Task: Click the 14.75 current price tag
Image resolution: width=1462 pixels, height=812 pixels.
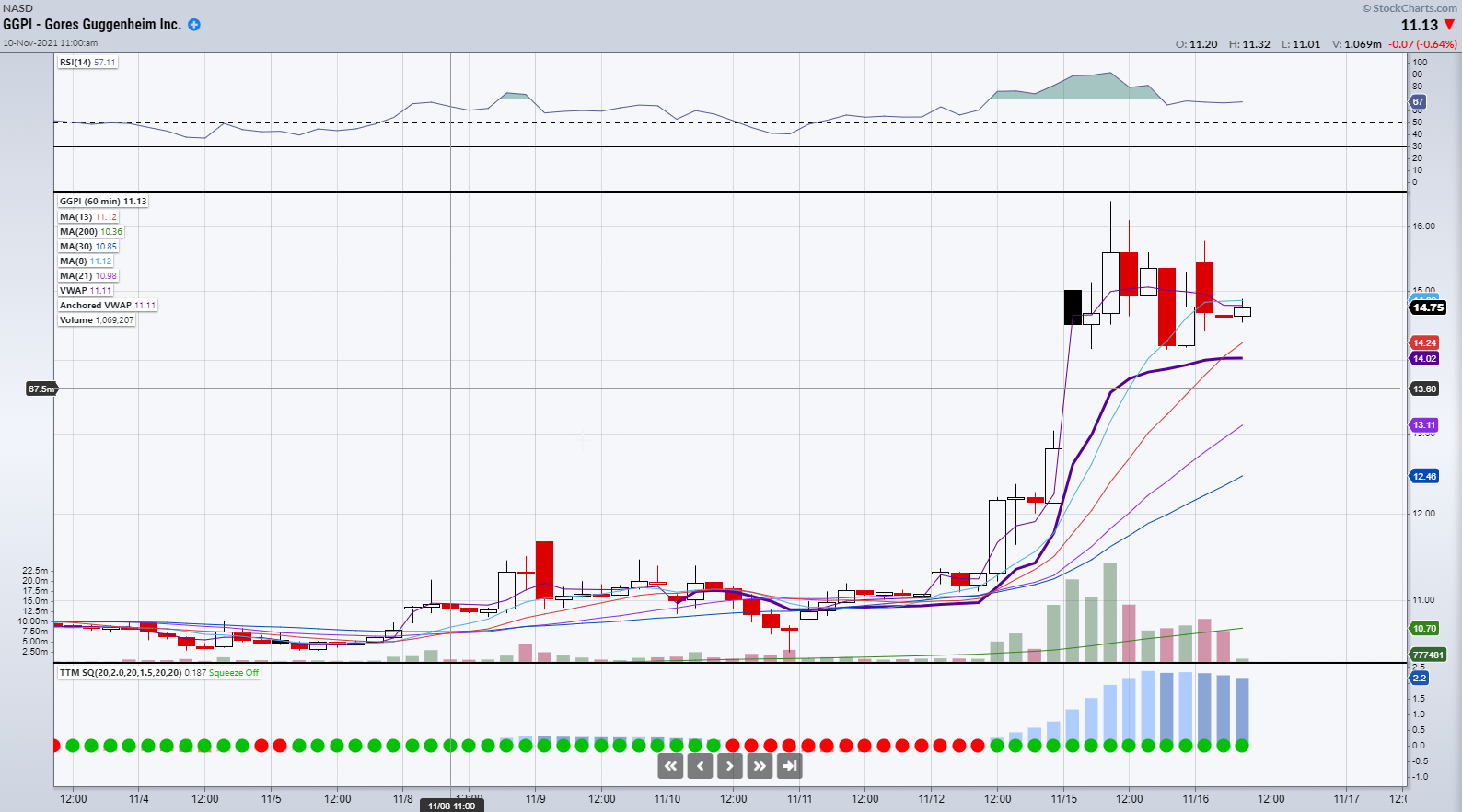Action: [1428, 307]
